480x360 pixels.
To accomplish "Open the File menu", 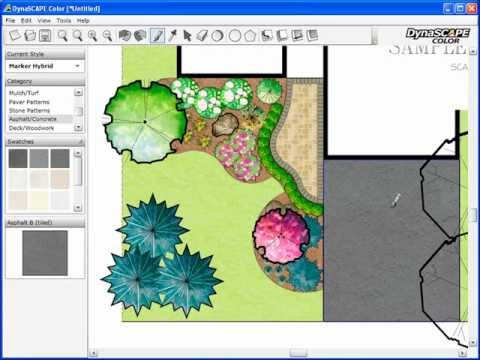I will click(10, 21).
